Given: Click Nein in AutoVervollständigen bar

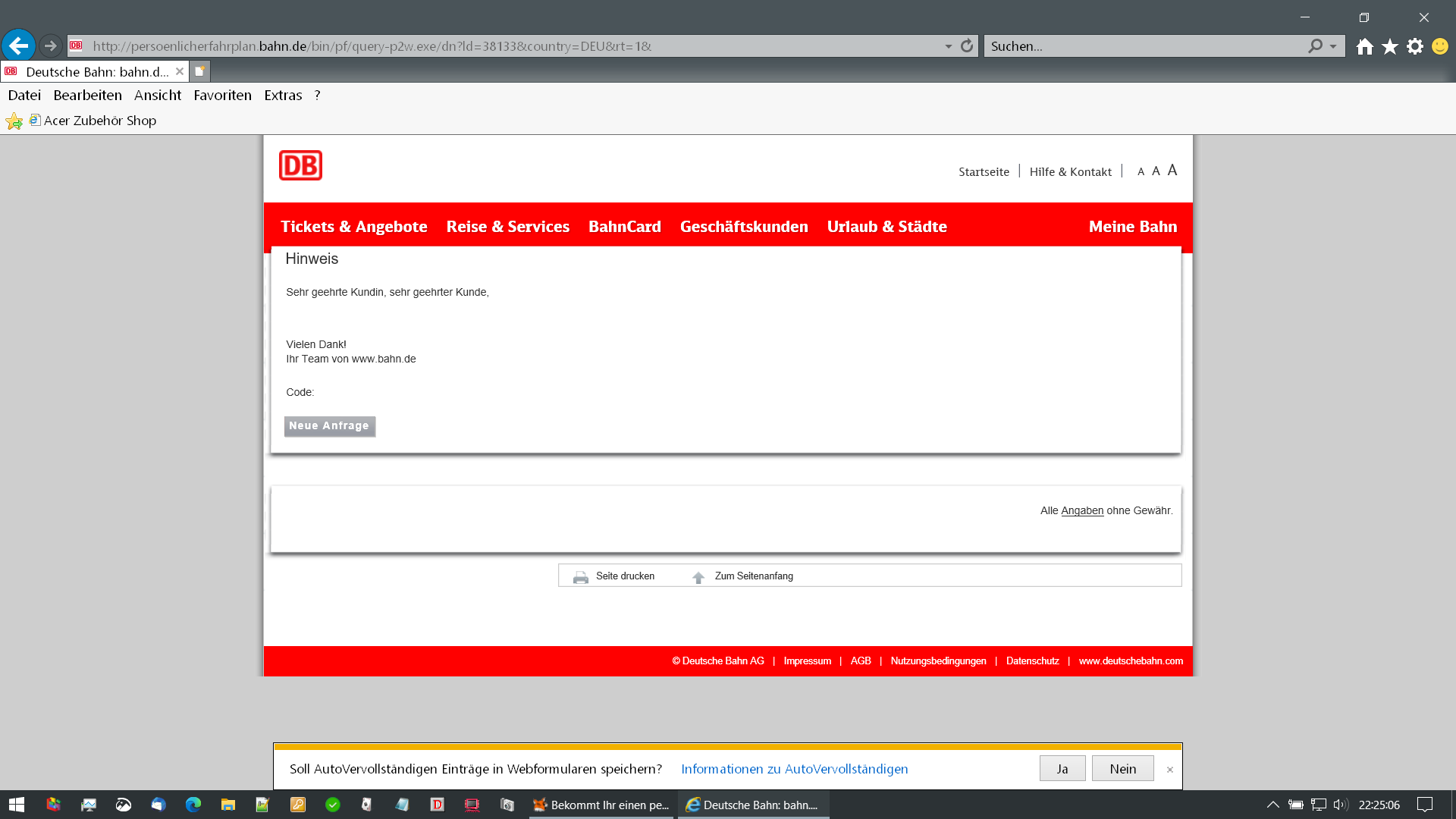Looking at the screenshot, I should [x=1122, y=769].
